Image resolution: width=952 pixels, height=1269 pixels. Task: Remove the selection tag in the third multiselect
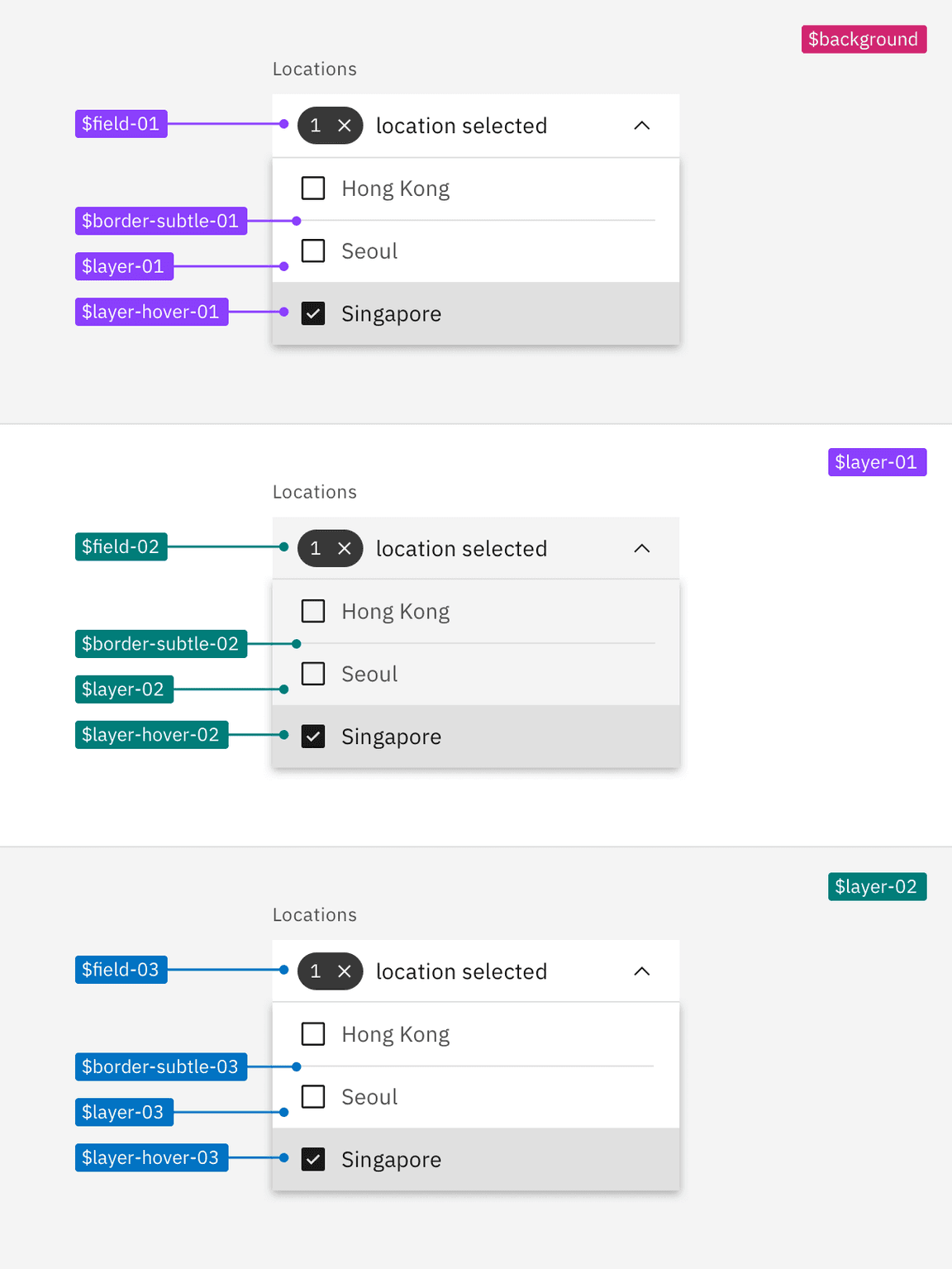tap(345, 971)
